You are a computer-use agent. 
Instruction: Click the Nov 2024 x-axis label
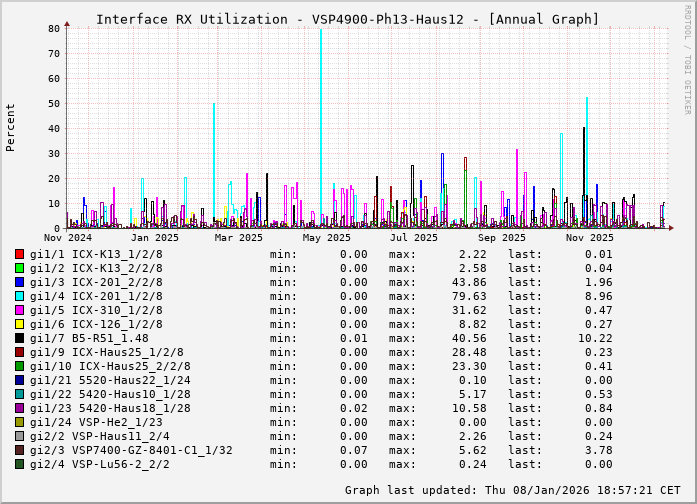point(67,238)
